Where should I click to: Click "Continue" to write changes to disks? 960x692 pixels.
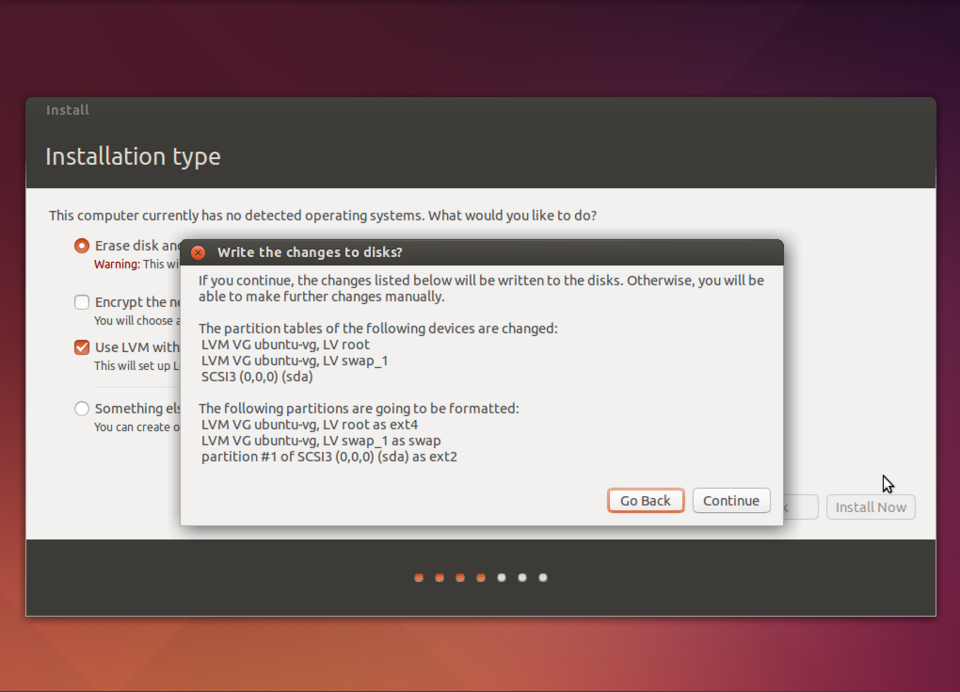[731, 500]
